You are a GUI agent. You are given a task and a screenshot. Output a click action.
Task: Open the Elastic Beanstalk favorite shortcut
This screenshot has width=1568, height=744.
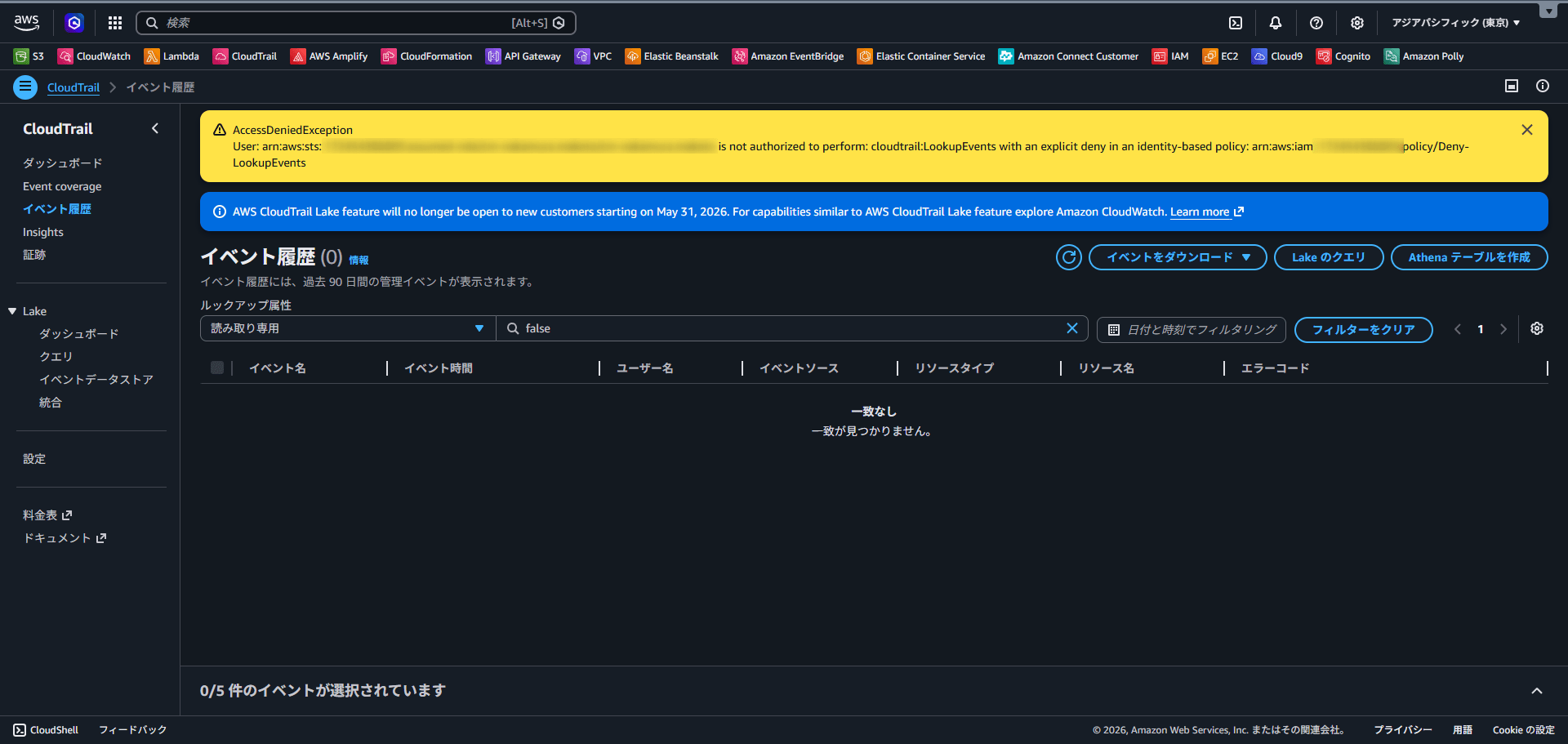click(672, 56)
